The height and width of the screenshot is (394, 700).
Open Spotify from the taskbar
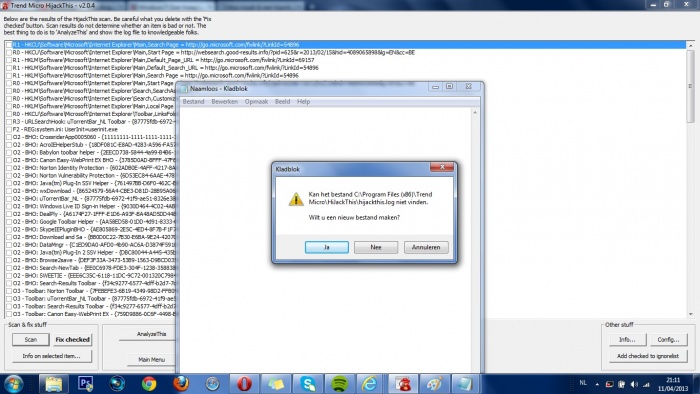340,384
